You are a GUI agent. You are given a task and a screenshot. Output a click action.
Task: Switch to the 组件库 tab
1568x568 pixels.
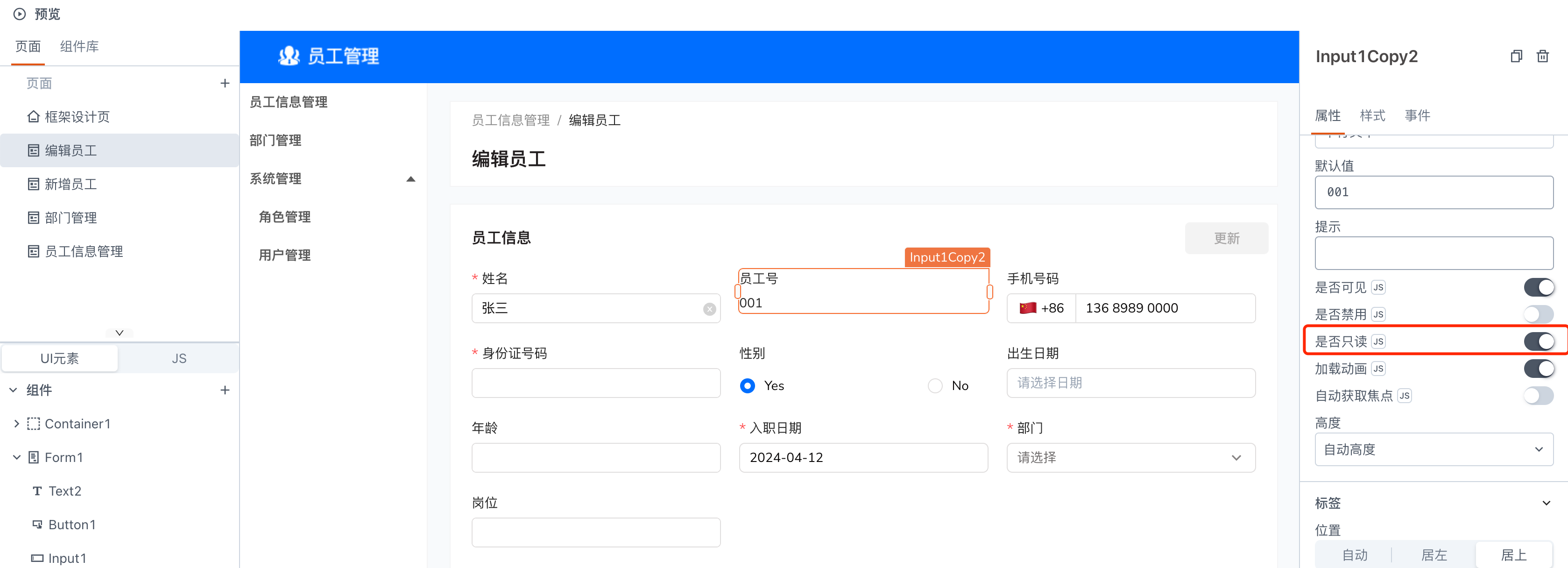point(79,46)
